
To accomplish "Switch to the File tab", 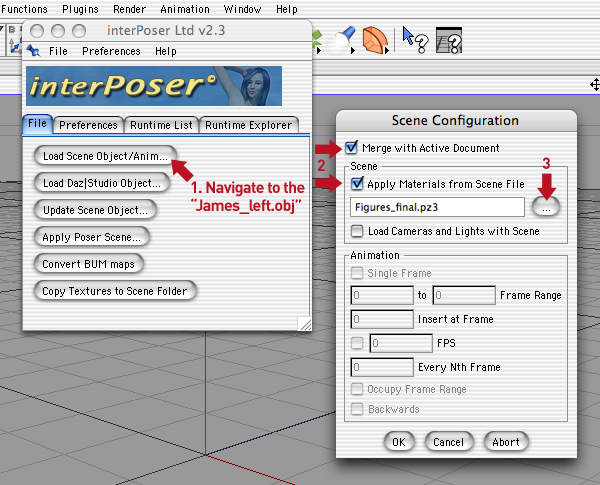I will tap(37, 124).
